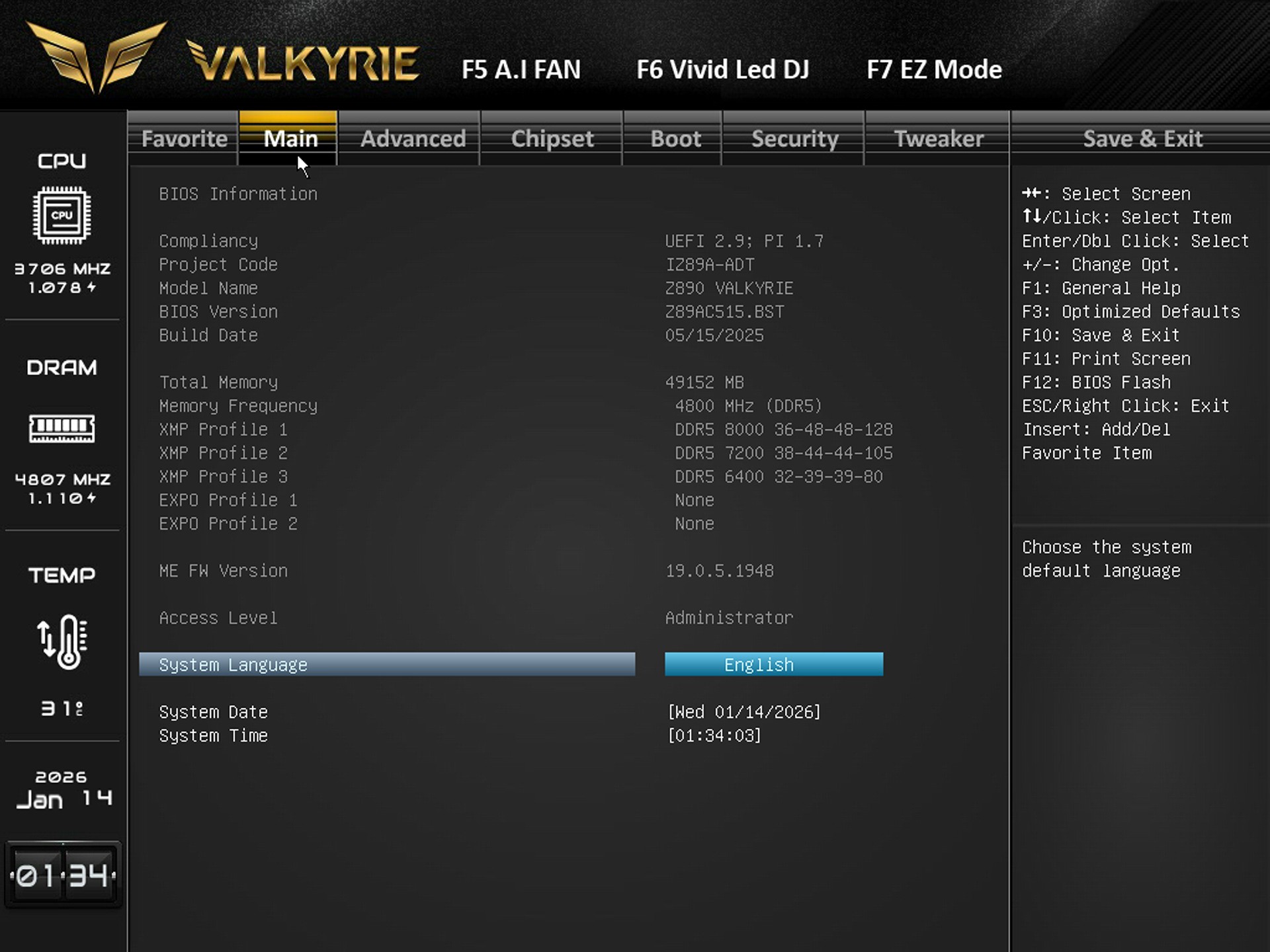Image resolution: width=1270 pixels, height=952 pixels.
Task: Go to the Chipset tab
Action: click(552, 139)
